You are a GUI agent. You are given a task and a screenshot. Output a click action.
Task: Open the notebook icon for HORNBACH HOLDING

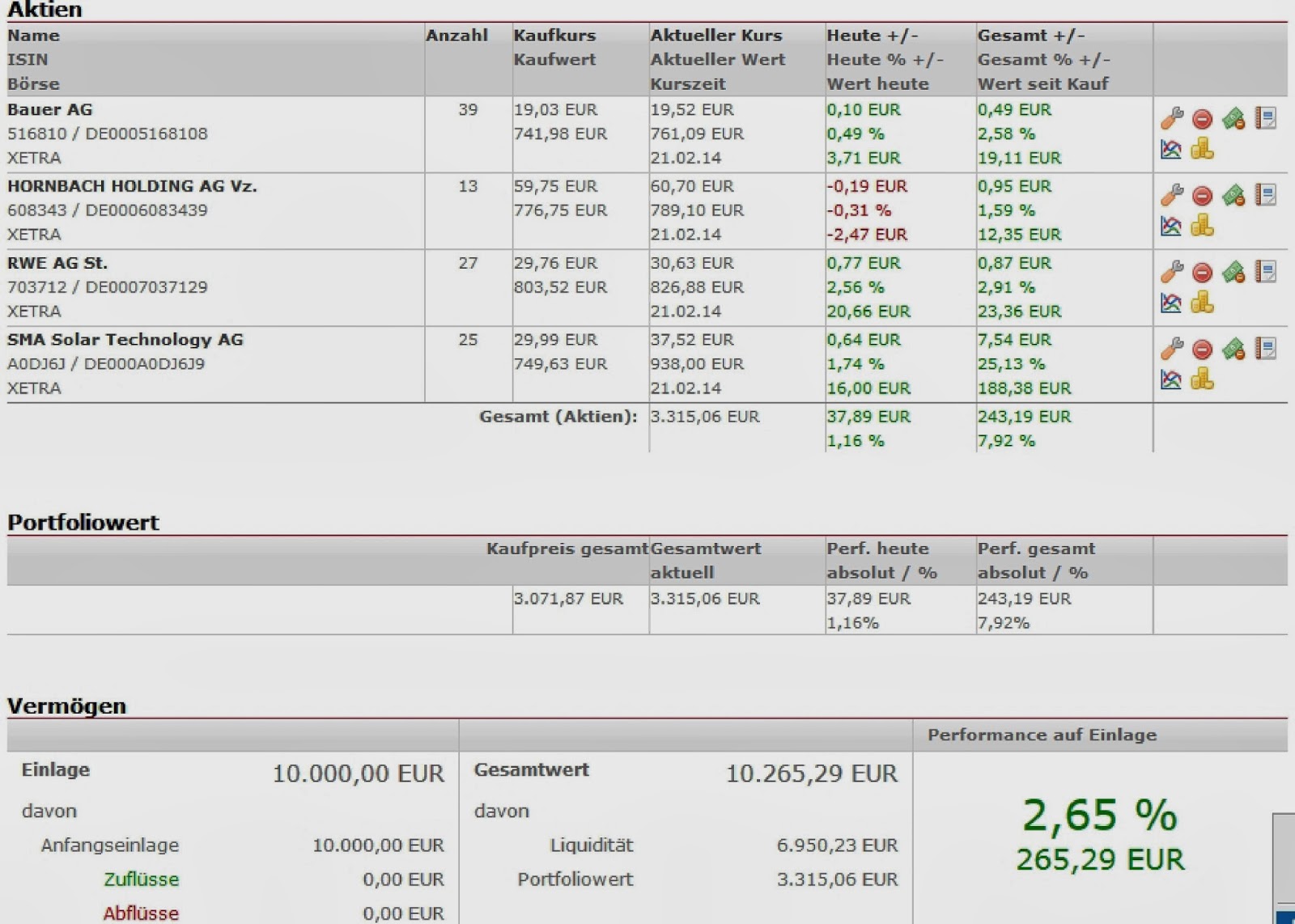pos(1266,195)
